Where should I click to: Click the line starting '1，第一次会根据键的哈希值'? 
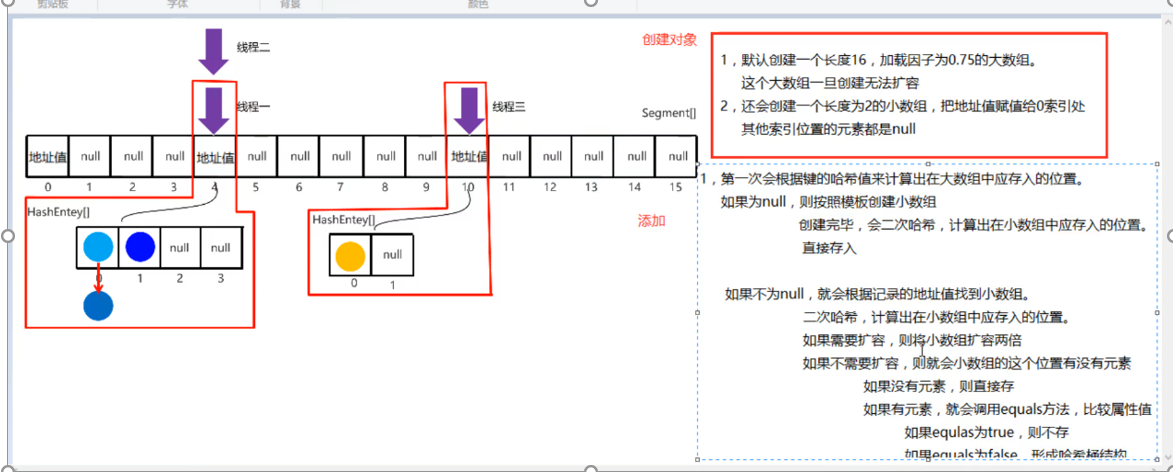(x=894, y=180)
